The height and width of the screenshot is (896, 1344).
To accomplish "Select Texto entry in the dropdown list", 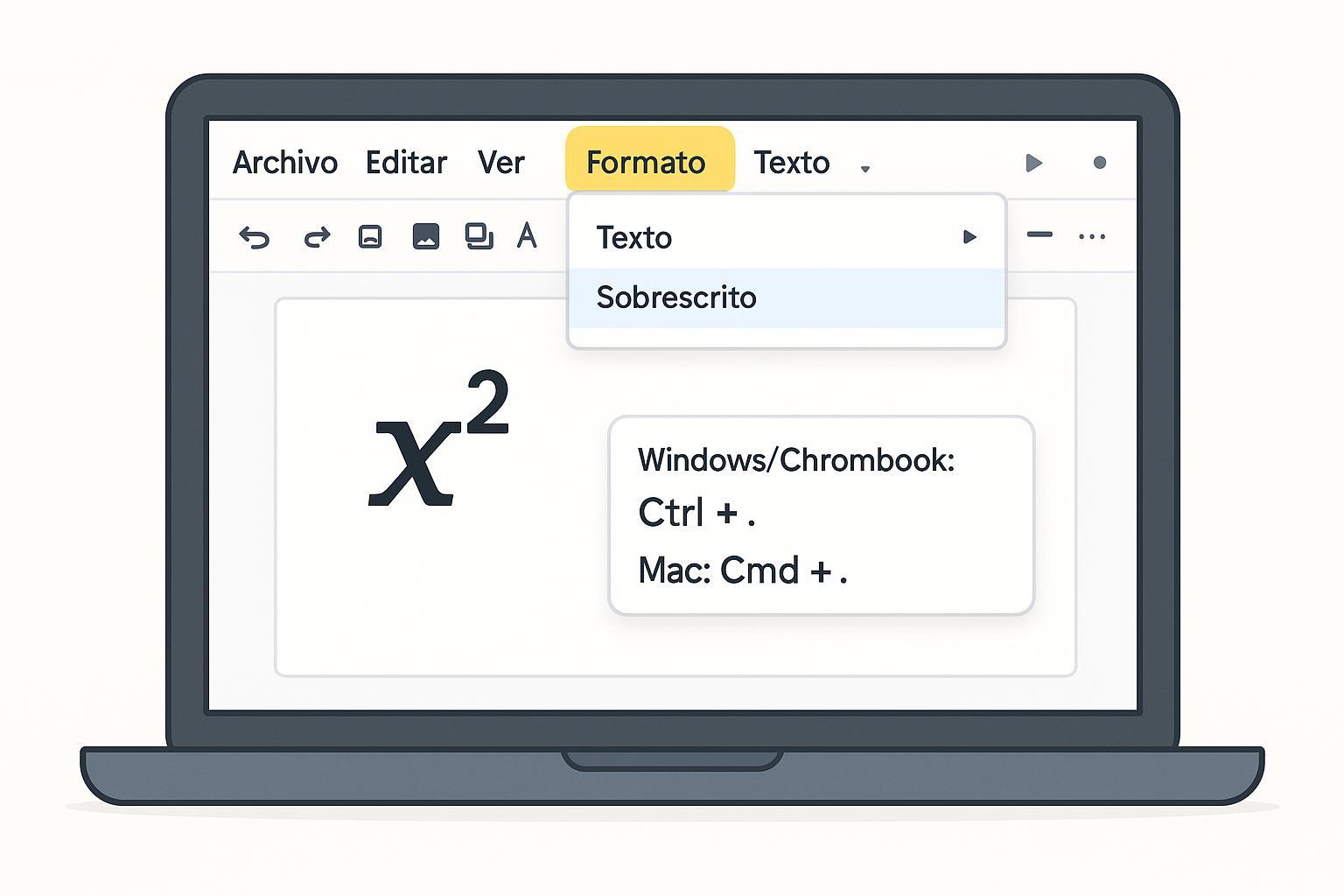I will click(x=634, y=238).
